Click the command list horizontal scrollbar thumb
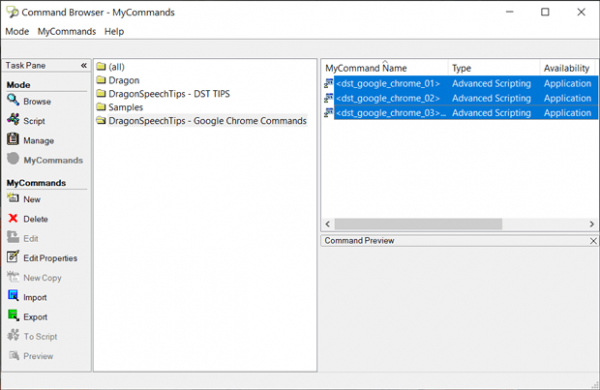The width and height of the screenshot is (600, 390). (418, 224)
